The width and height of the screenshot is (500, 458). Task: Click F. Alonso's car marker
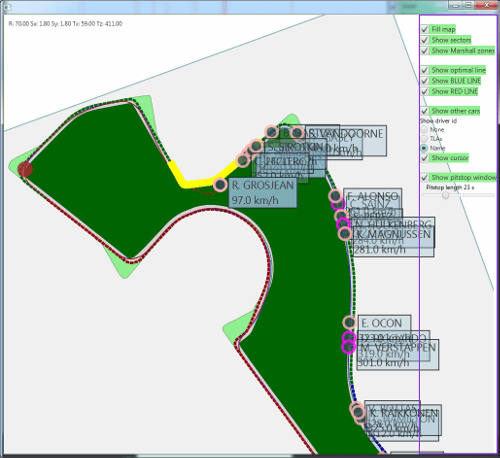[335, 196]
